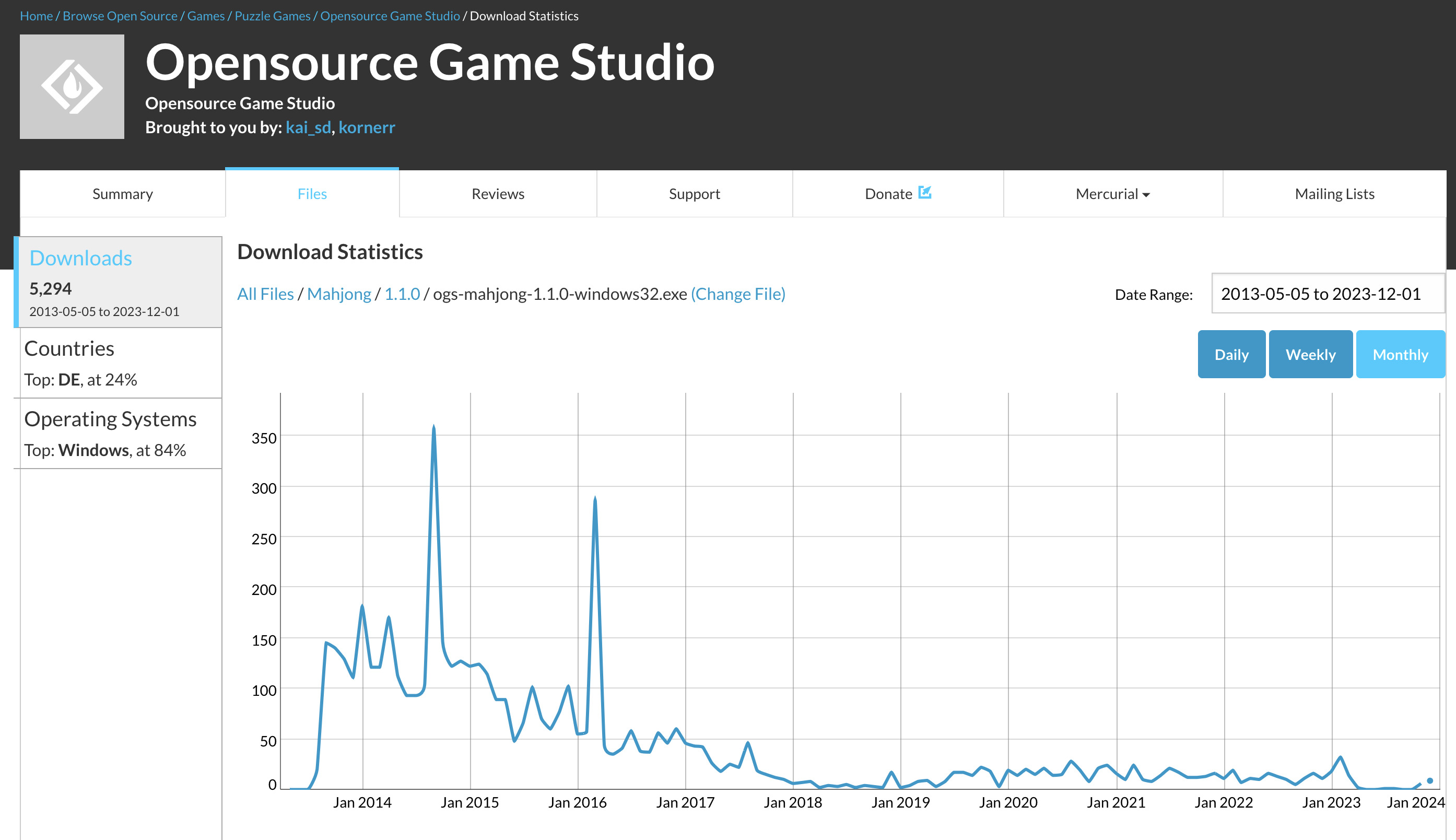The width and height of the screenshot is (1456, 840).
Task: Open Donate via external-link icon
Action: click(925, 193)
